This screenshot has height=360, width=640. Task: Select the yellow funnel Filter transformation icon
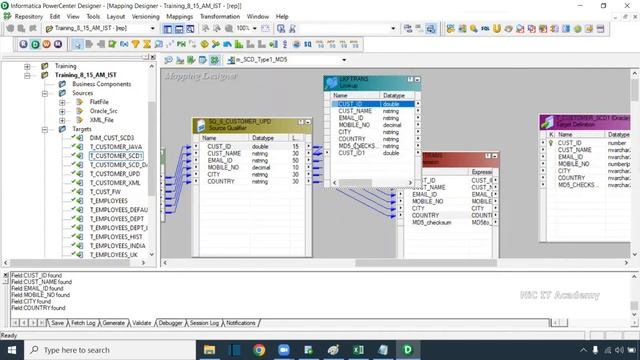click(136, 44)
